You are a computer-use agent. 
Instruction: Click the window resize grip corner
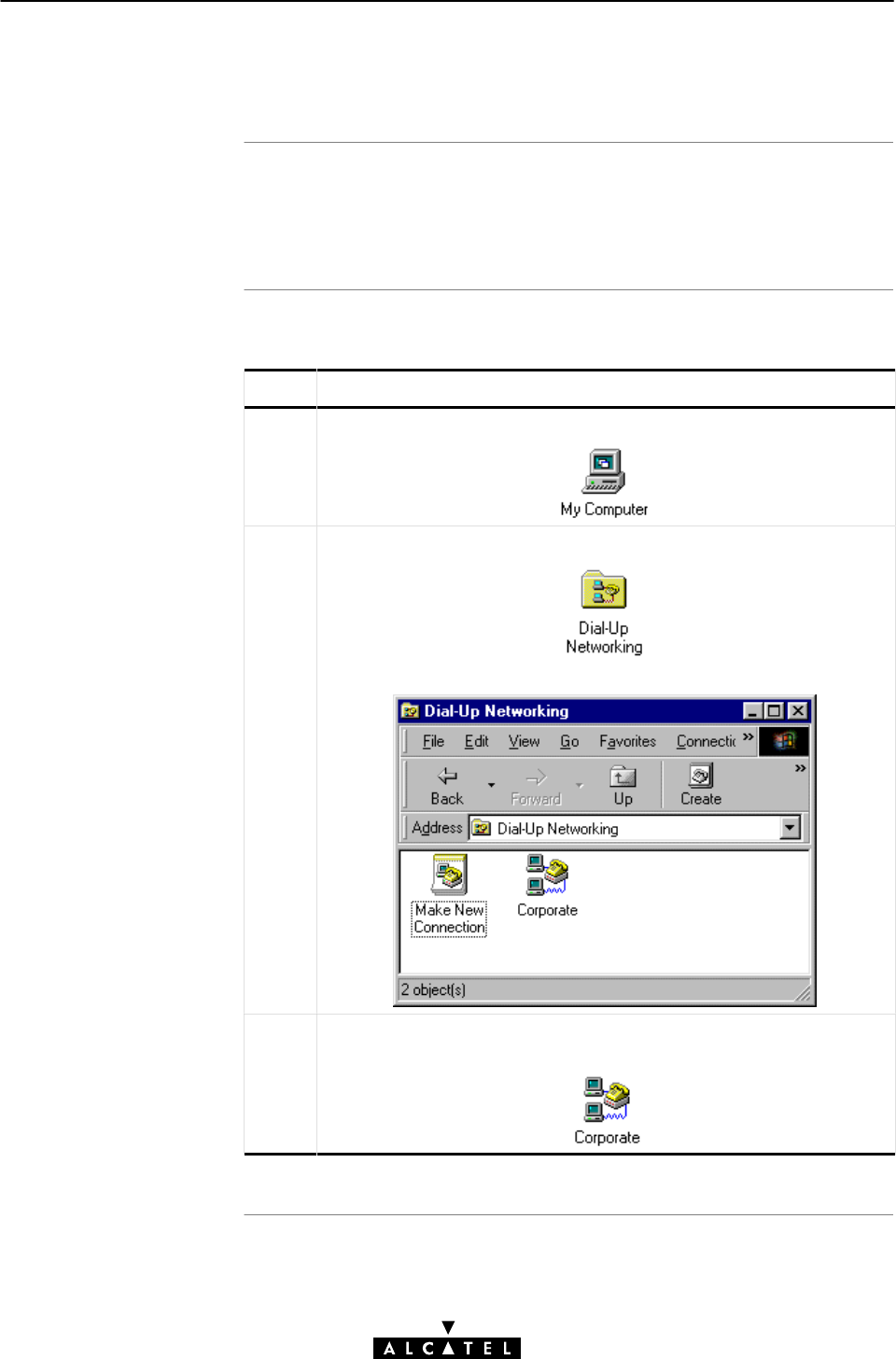[803, 993]
